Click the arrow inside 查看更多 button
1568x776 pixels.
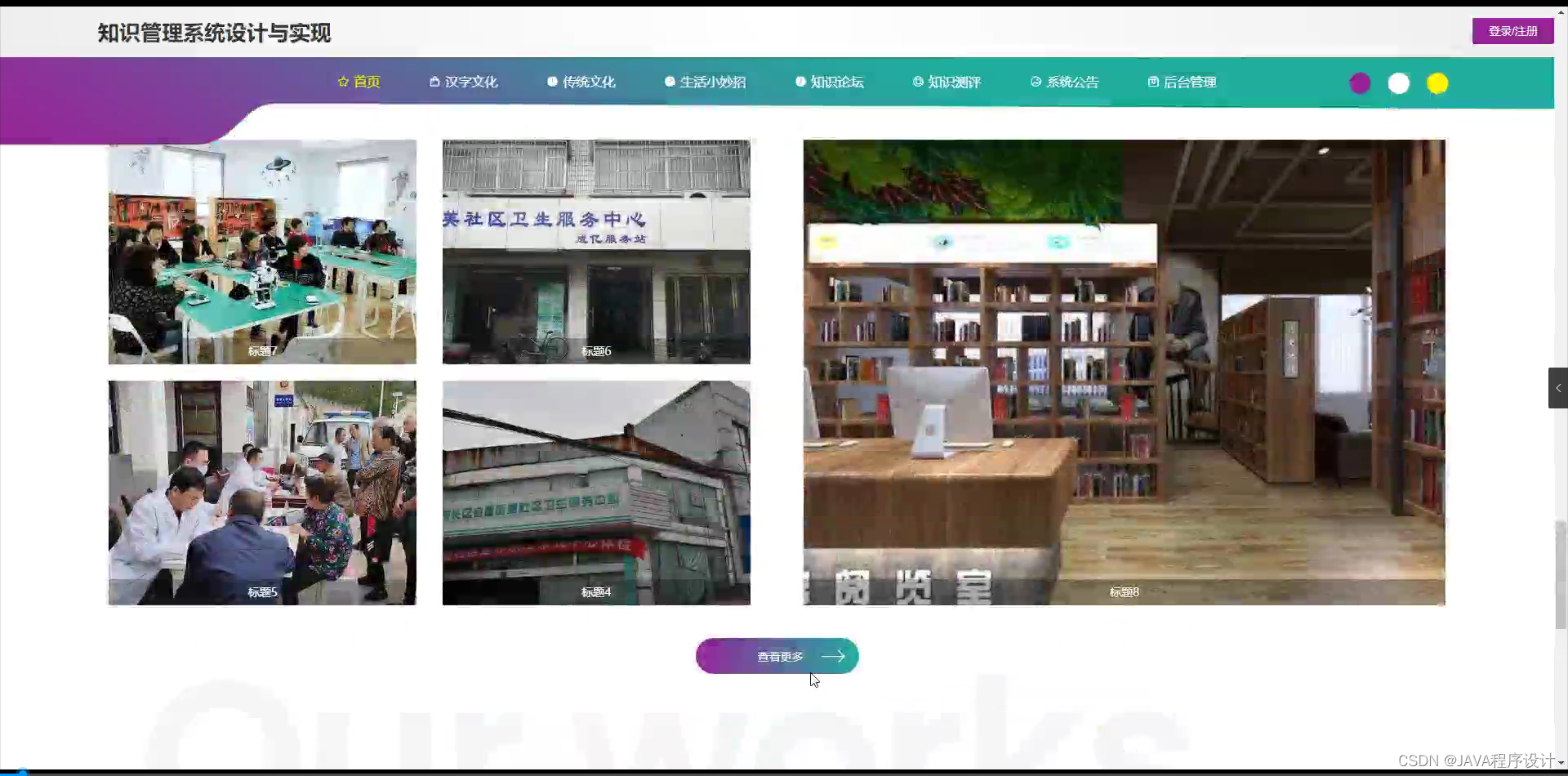833,656
